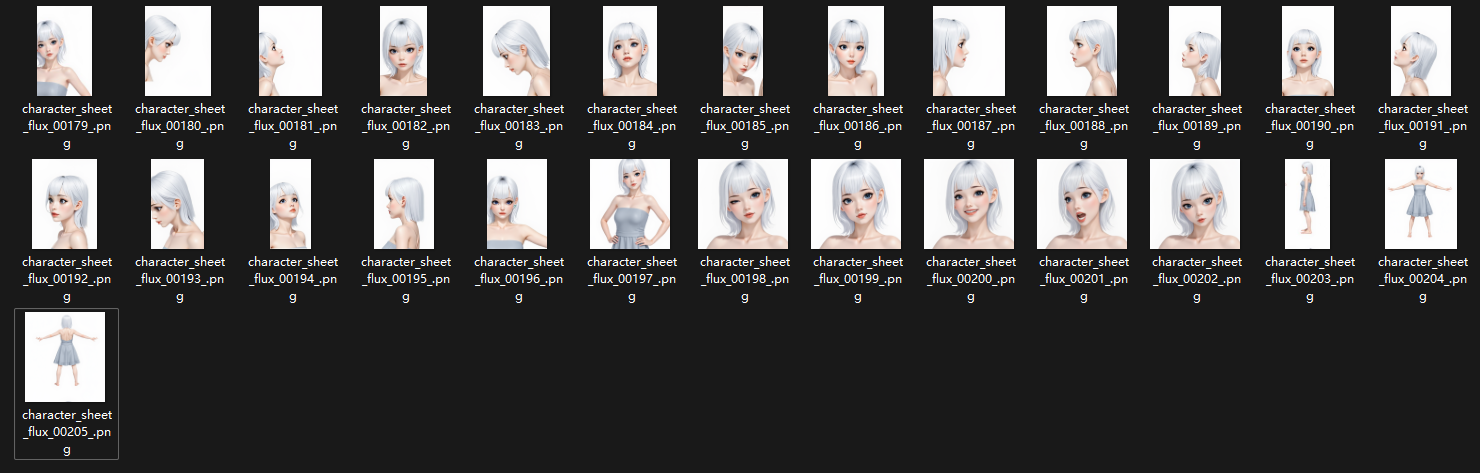Select thumbnail image of character_sheet_flux_00186_.png
The width and height of the screenshot is (1480, 473).
click(857, 51)
